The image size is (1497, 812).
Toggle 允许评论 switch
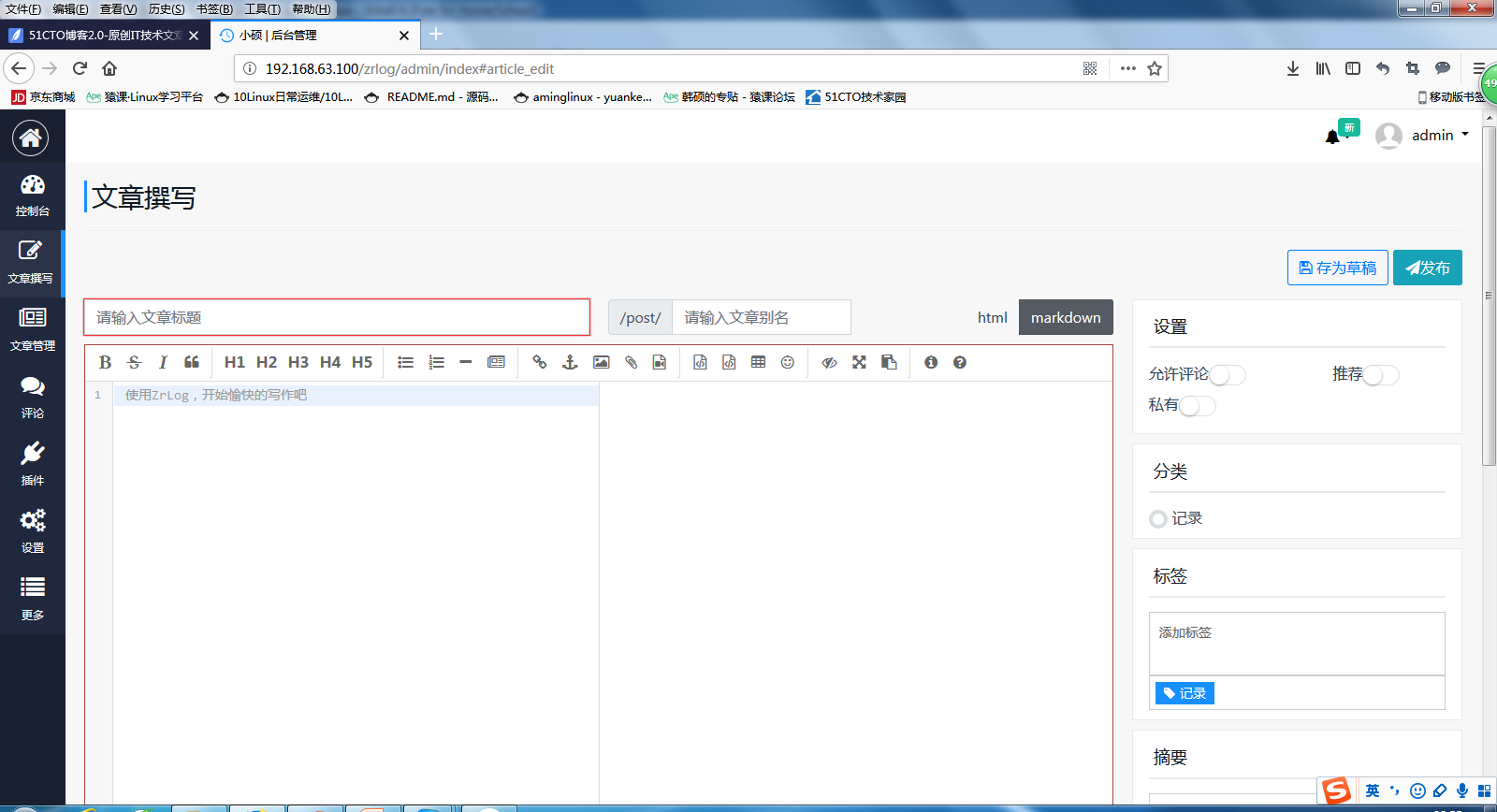[x=1228, y=375]
